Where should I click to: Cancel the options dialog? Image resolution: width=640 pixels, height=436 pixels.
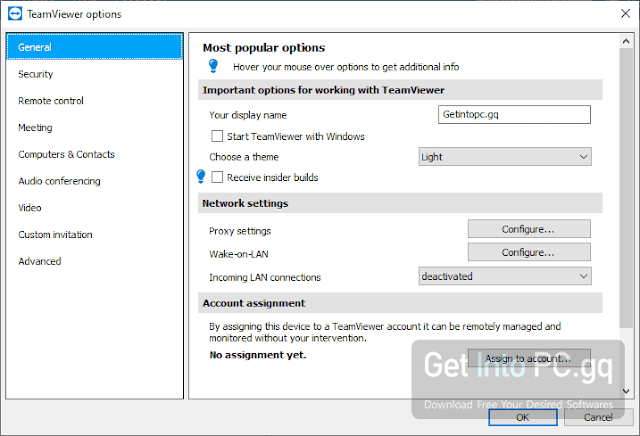(598, 417)
